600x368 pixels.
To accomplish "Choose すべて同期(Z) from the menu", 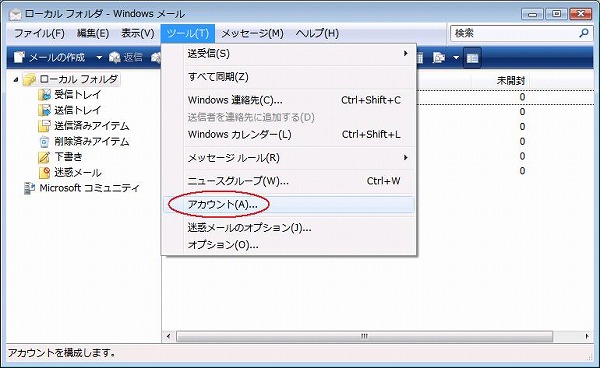I will tap(289, 77).
